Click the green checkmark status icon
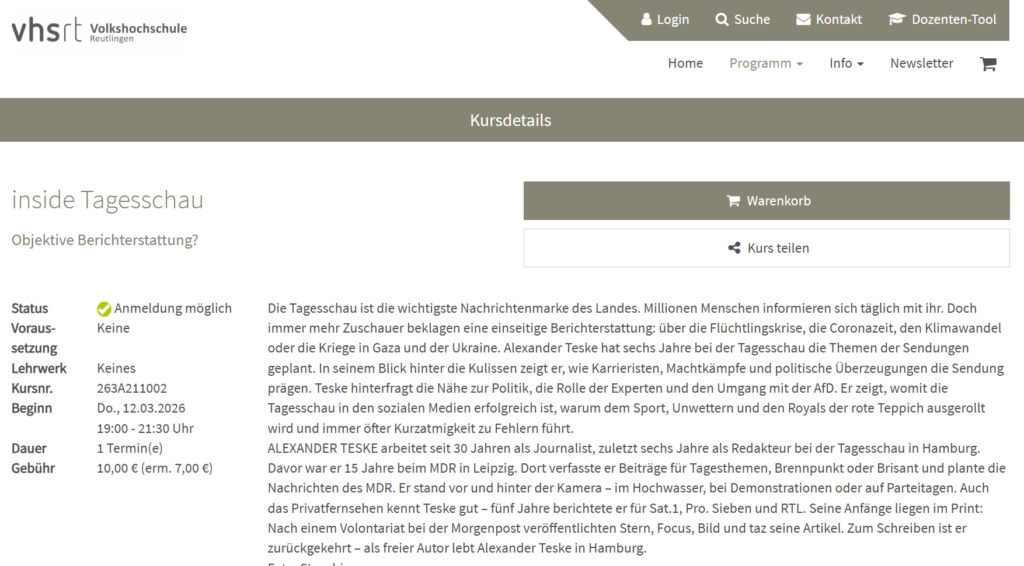 coord(104,309)
